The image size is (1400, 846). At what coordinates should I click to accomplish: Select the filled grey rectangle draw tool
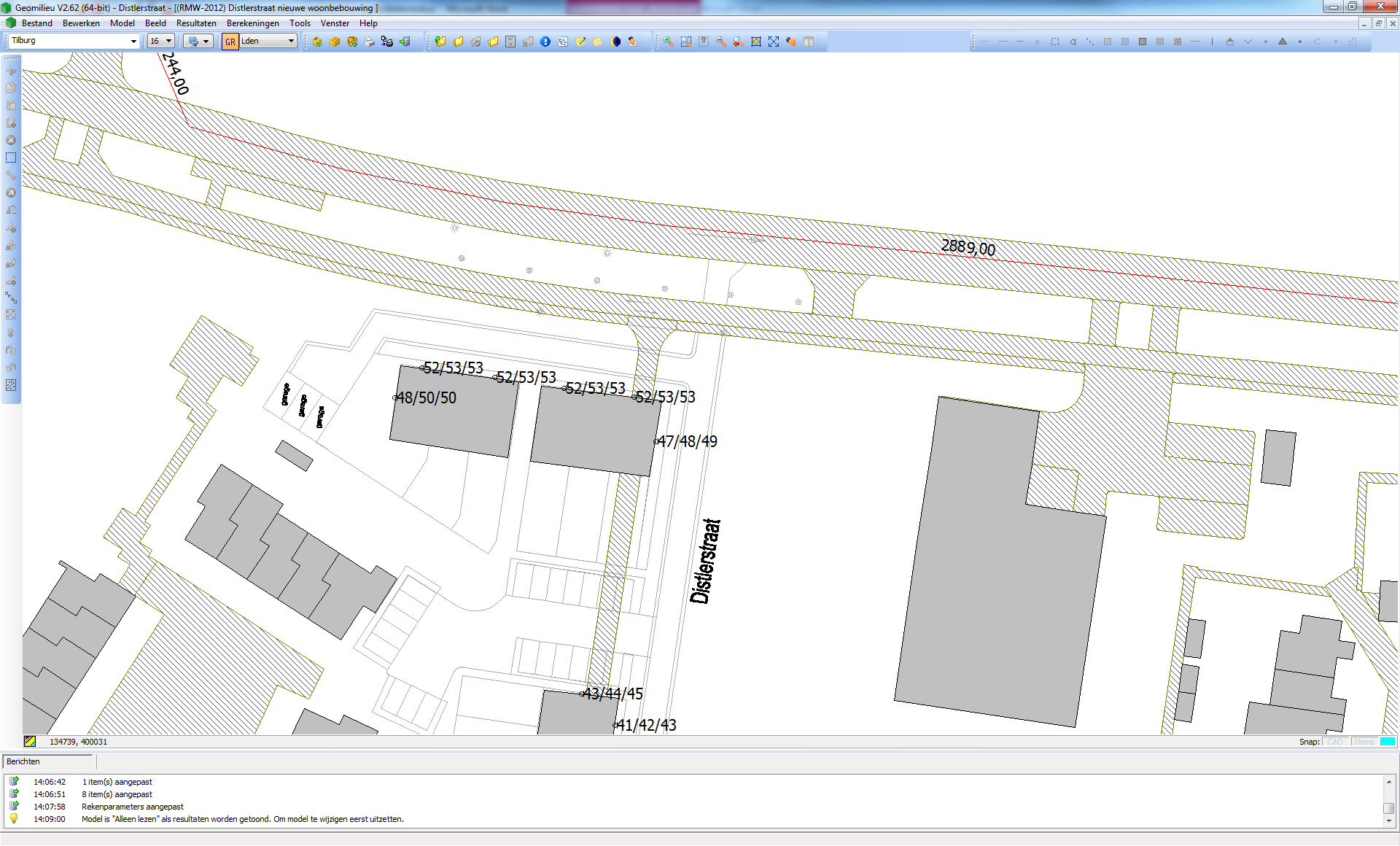coord(1143,42)
